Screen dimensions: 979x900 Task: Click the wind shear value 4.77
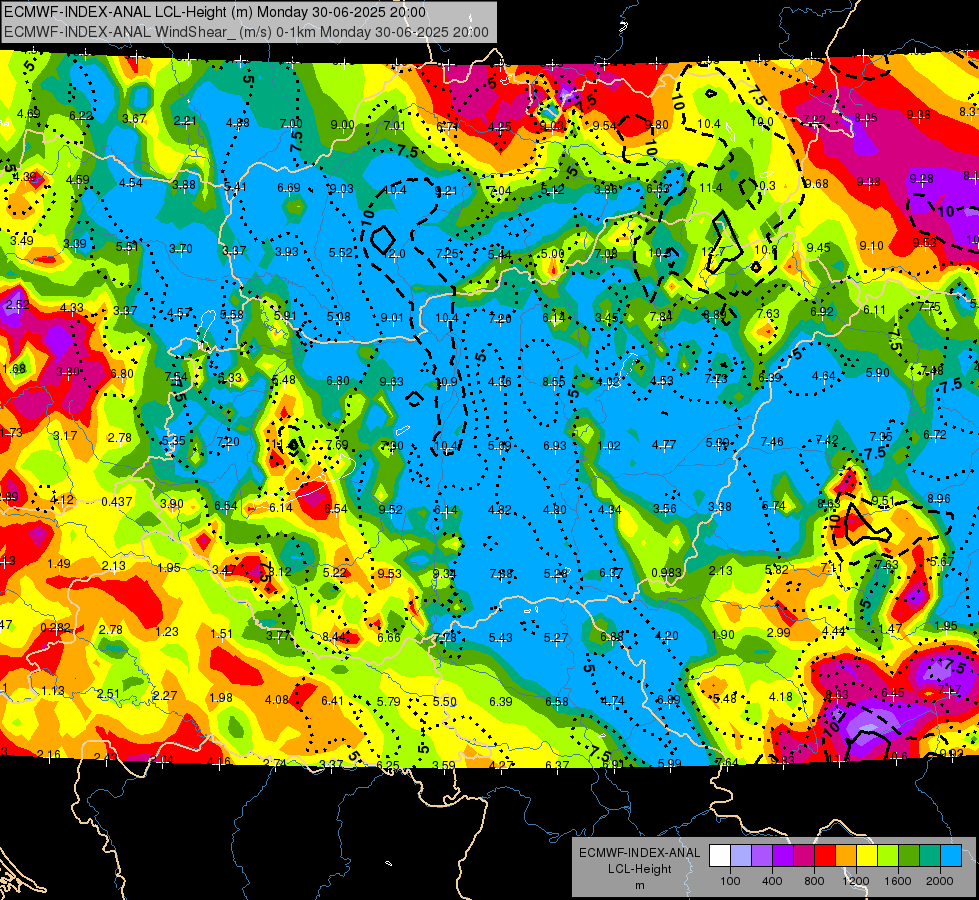(664, 445)
